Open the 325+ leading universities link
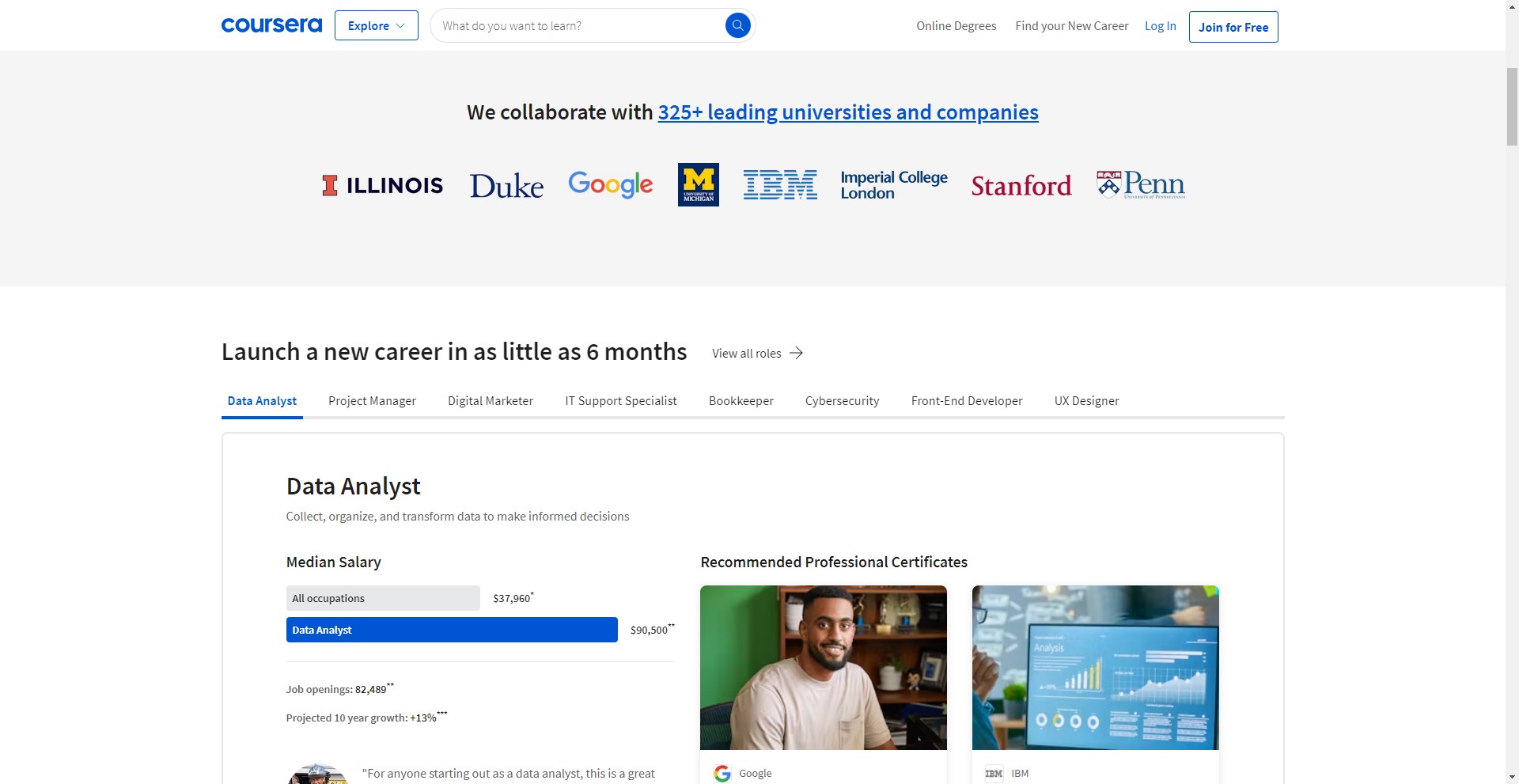 [847, 112]
